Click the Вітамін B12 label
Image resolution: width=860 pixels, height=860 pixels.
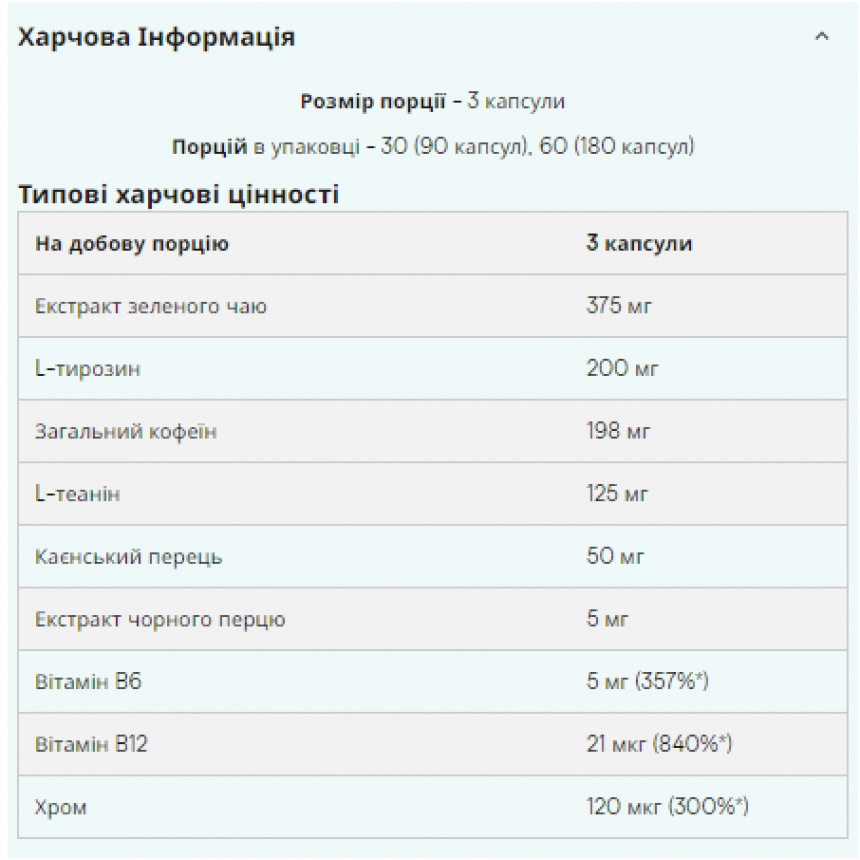pos(92,744)
